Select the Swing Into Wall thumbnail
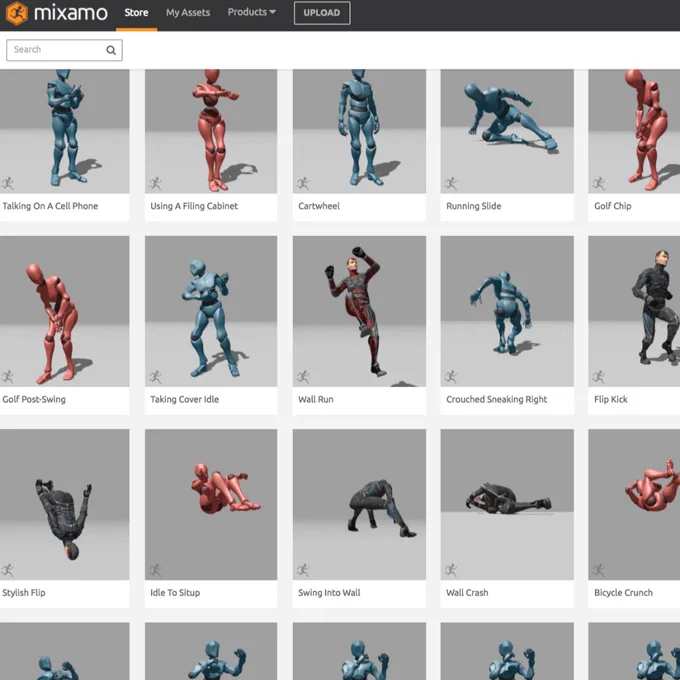Viewport: 680px width, 680px height. click(359, 505)
